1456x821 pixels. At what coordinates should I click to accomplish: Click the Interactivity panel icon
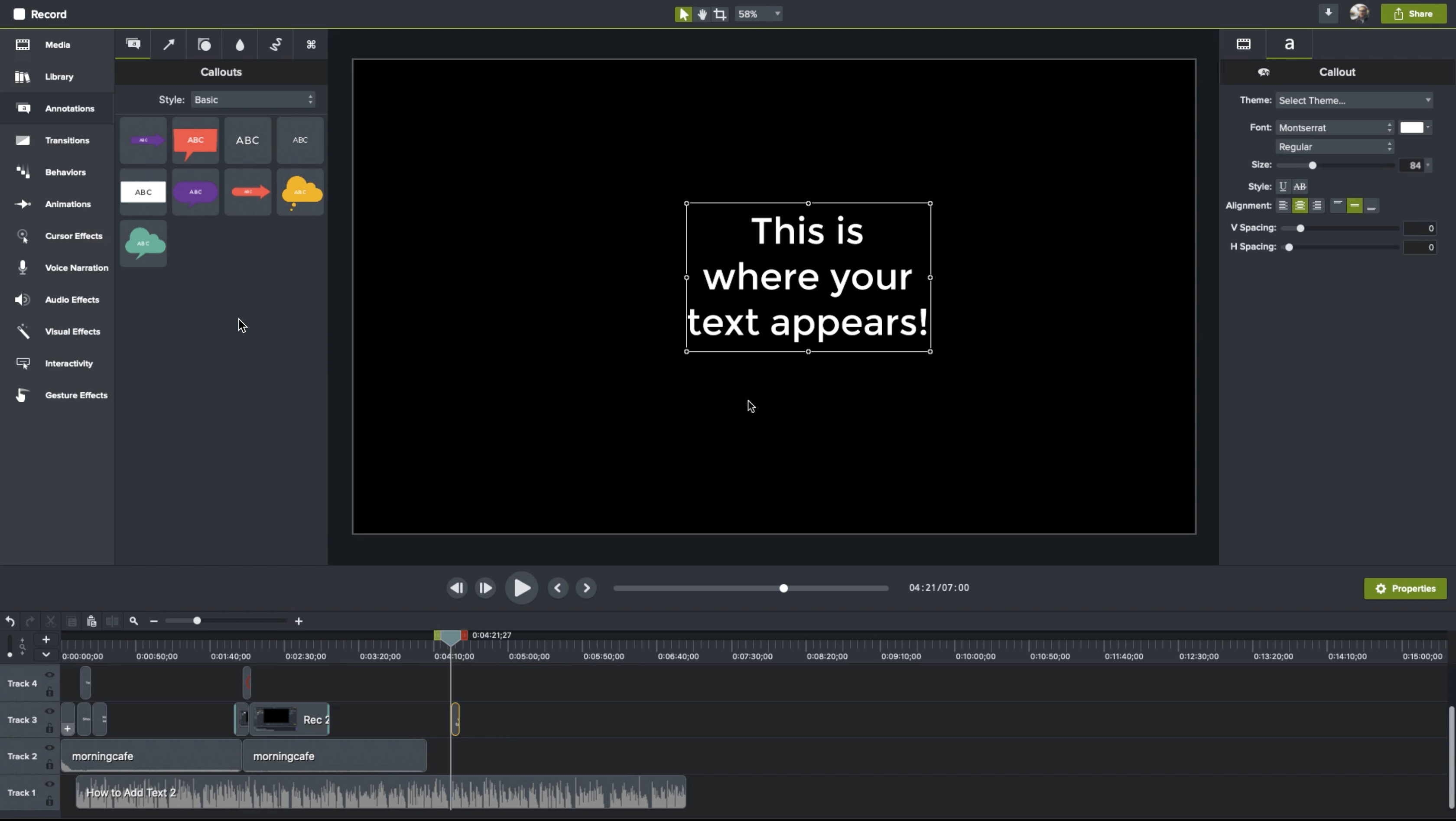point(22,362)
